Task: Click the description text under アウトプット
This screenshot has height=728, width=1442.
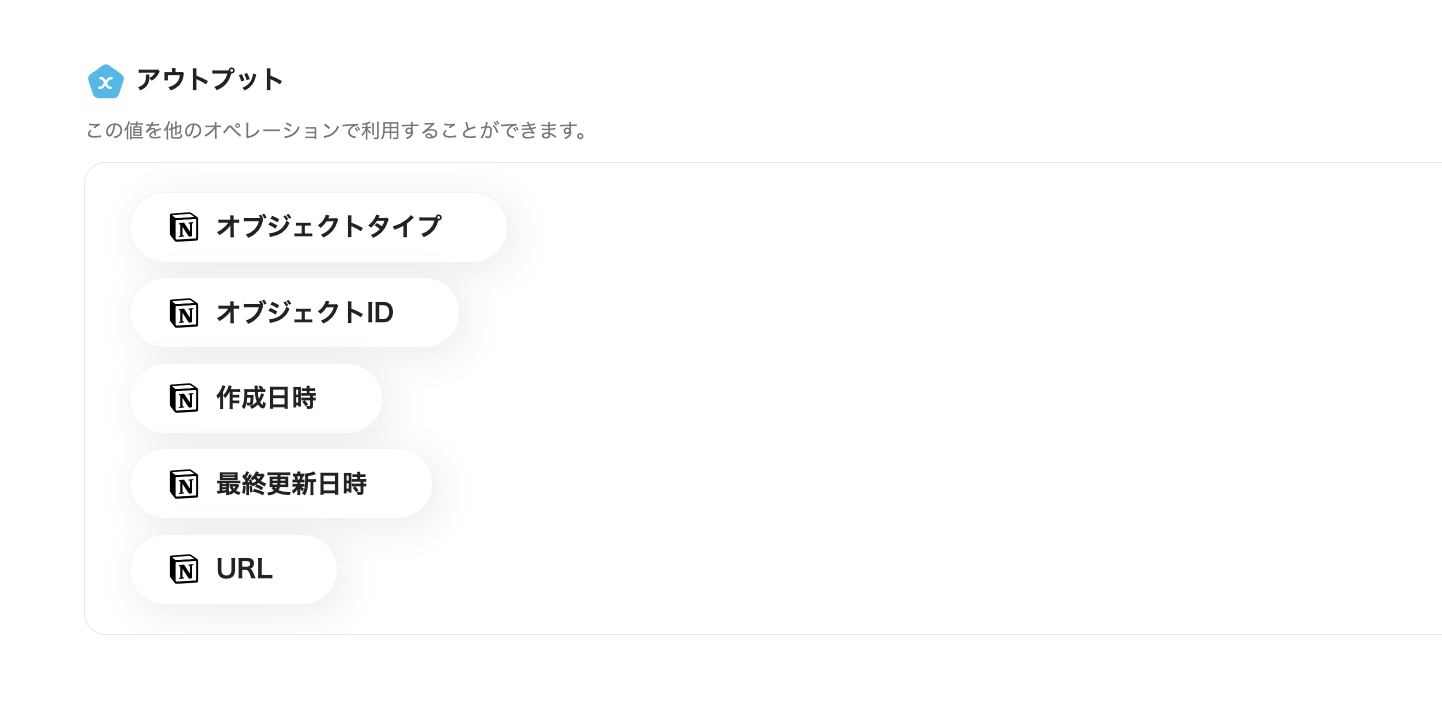Action: coord(337,131)
